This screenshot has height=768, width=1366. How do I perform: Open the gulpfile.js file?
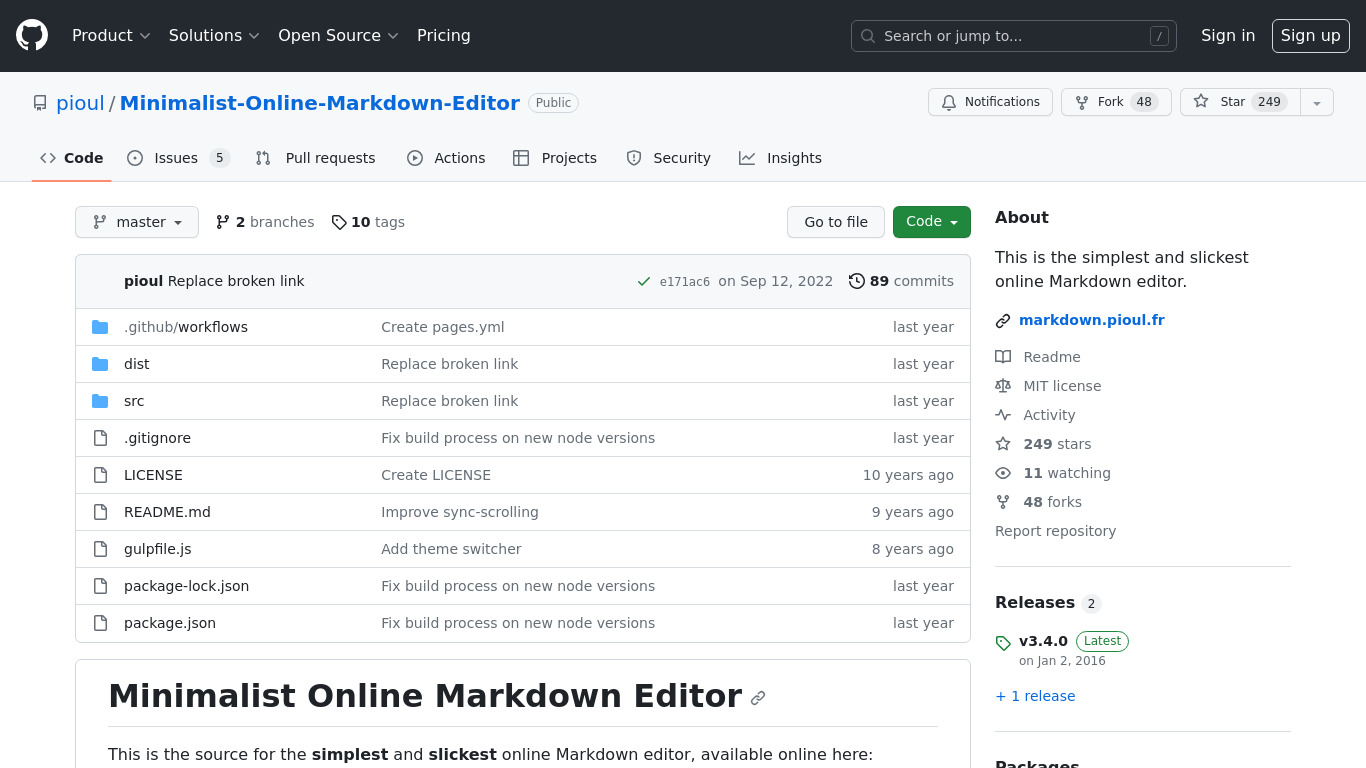click(157, 549)
